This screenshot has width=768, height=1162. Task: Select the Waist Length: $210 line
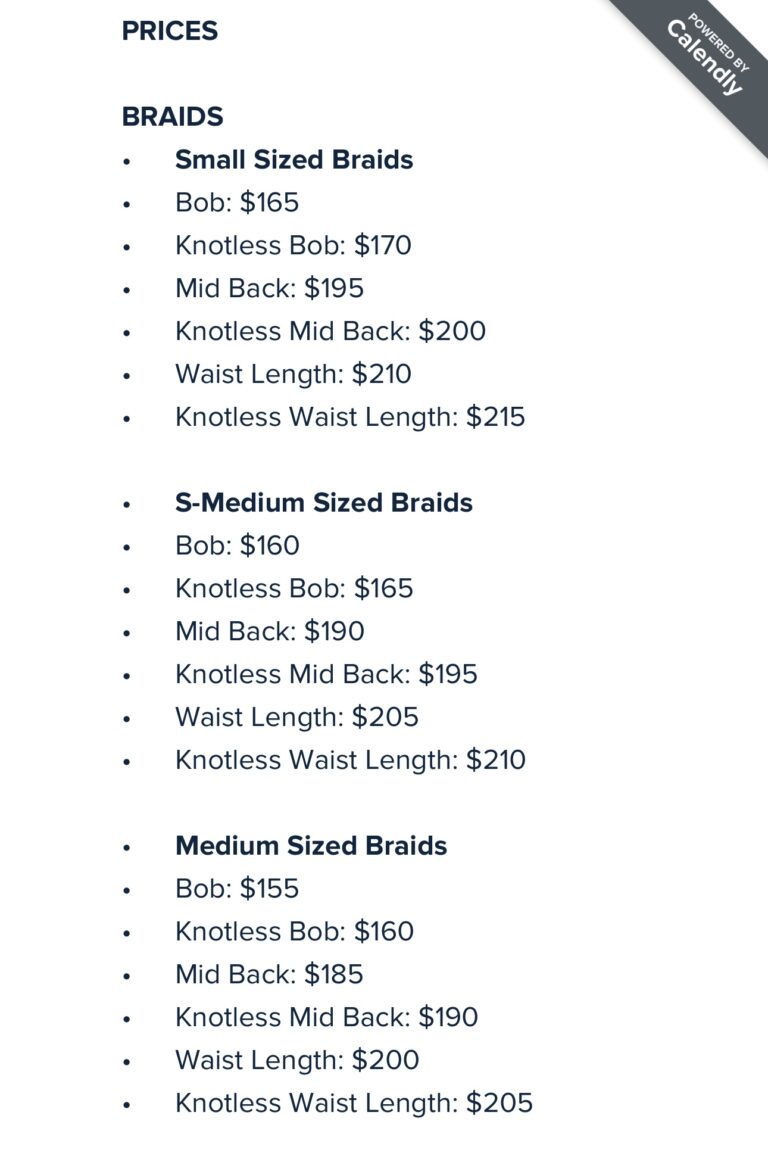click(293, 375)
